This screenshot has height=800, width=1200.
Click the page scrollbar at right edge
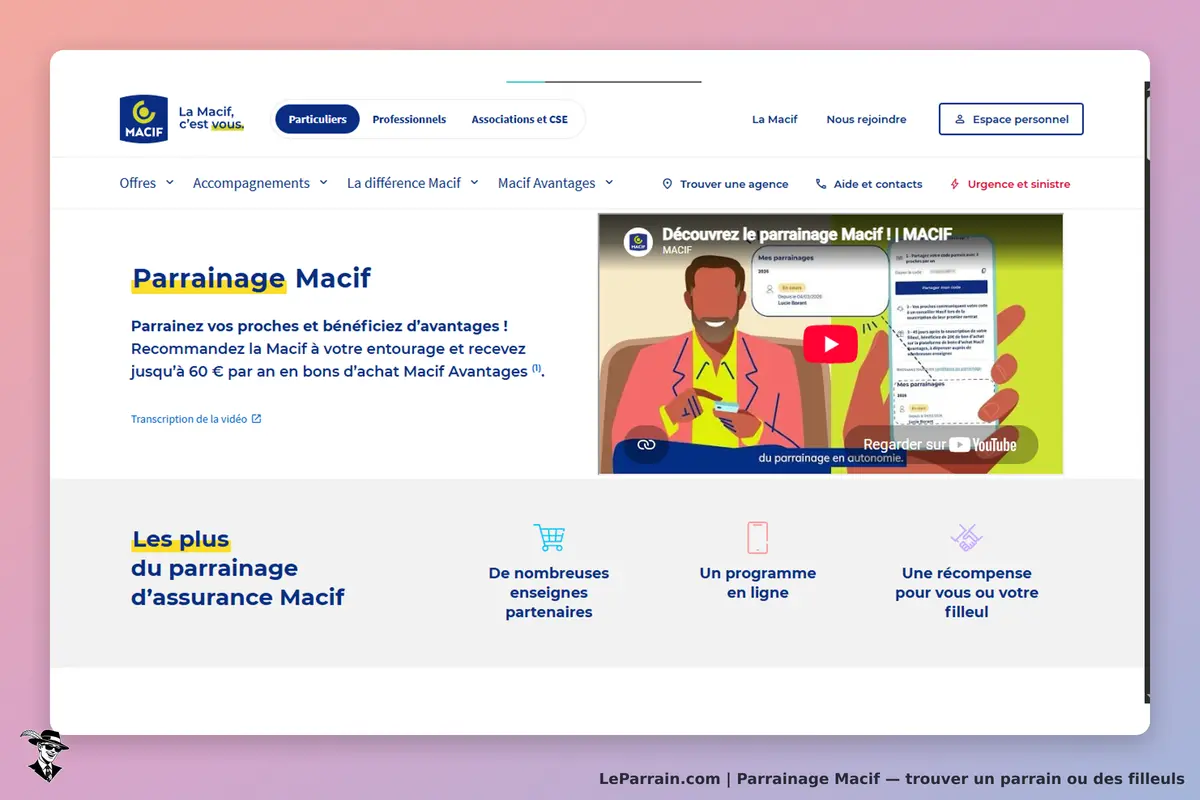[x=1146, y=390]
